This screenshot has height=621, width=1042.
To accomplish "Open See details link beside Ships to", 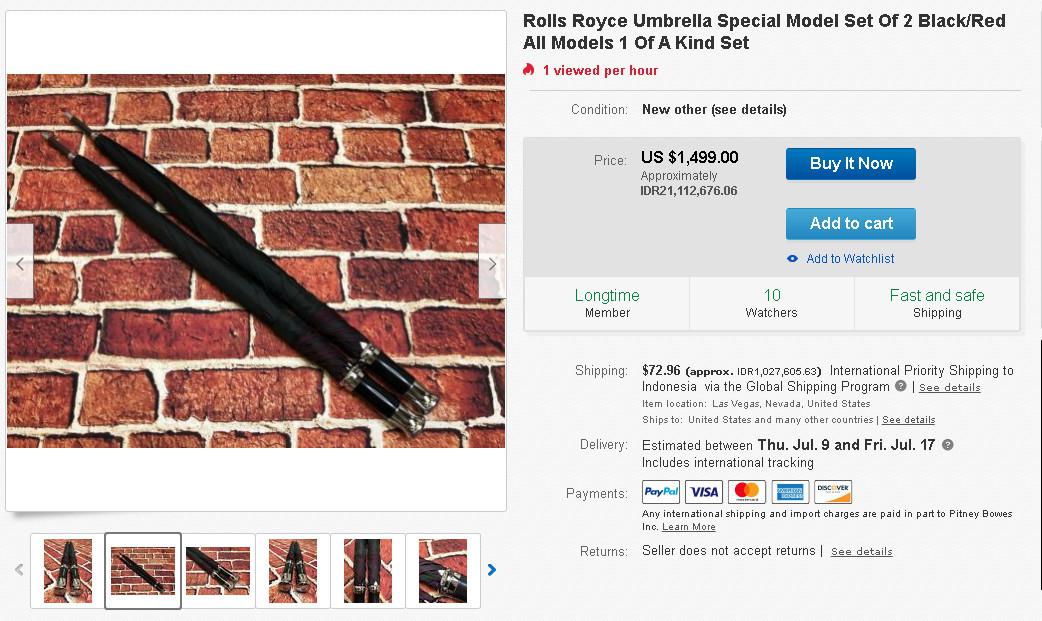I will (908, 420).
